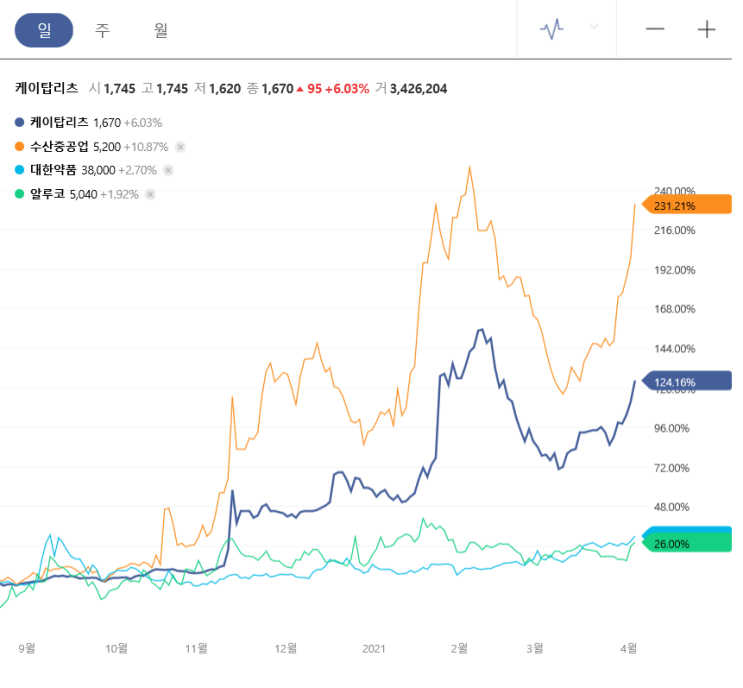This screenshot has width=743, height=688.
Task: Click the red +6.03% change value
Action: click(347, 89)
